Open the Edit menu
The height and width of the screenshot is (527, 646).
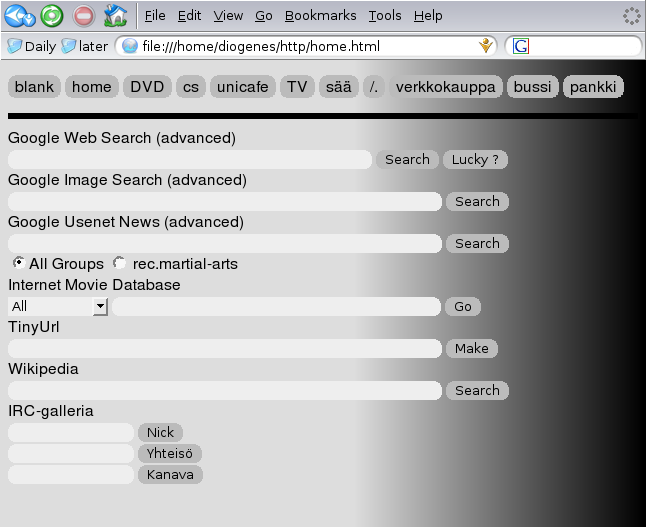coord(189,16)
